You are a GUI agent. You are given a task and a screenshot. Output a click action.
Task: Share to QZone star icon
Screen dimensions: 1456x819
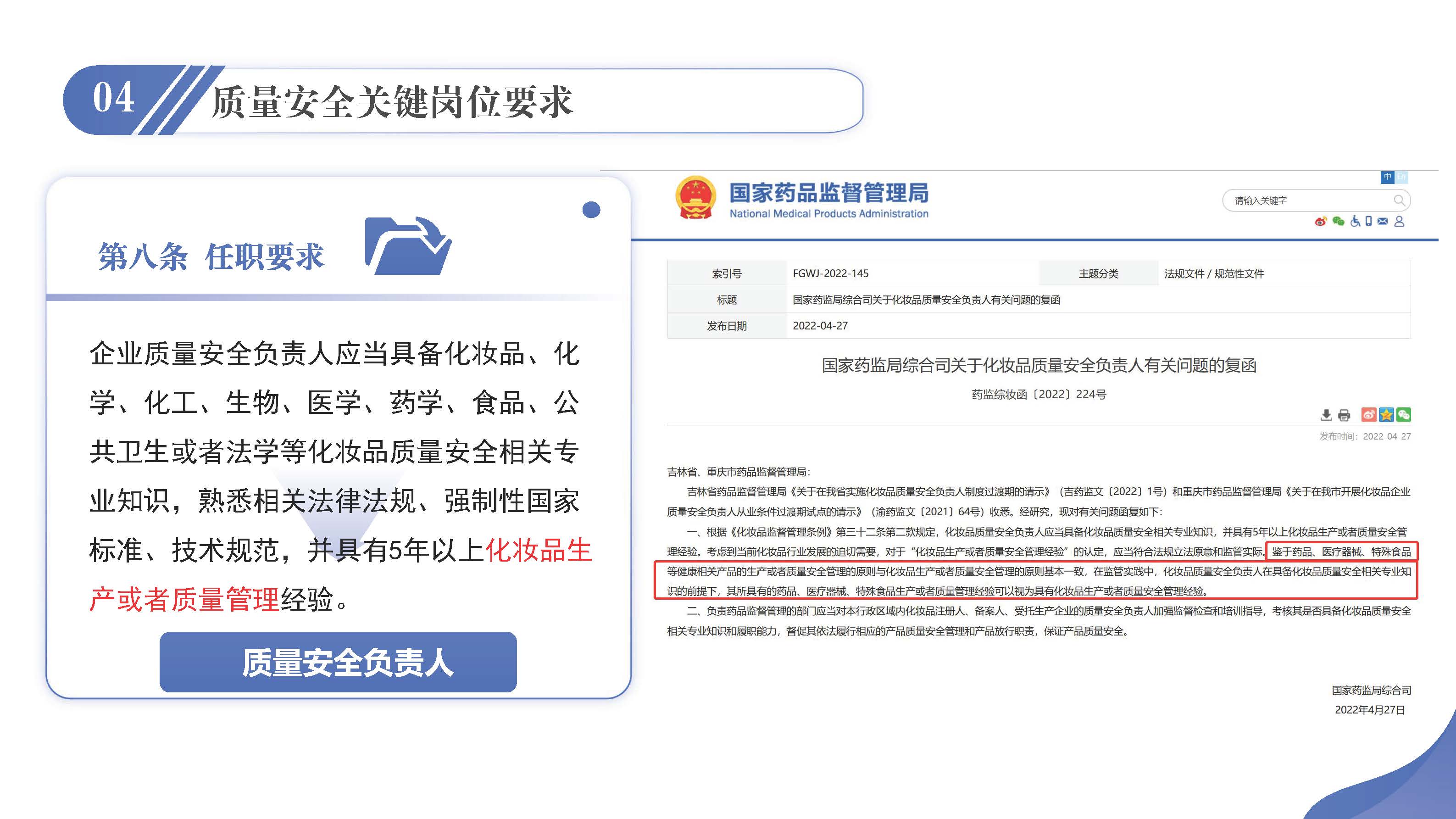[x=1386, y=415]
